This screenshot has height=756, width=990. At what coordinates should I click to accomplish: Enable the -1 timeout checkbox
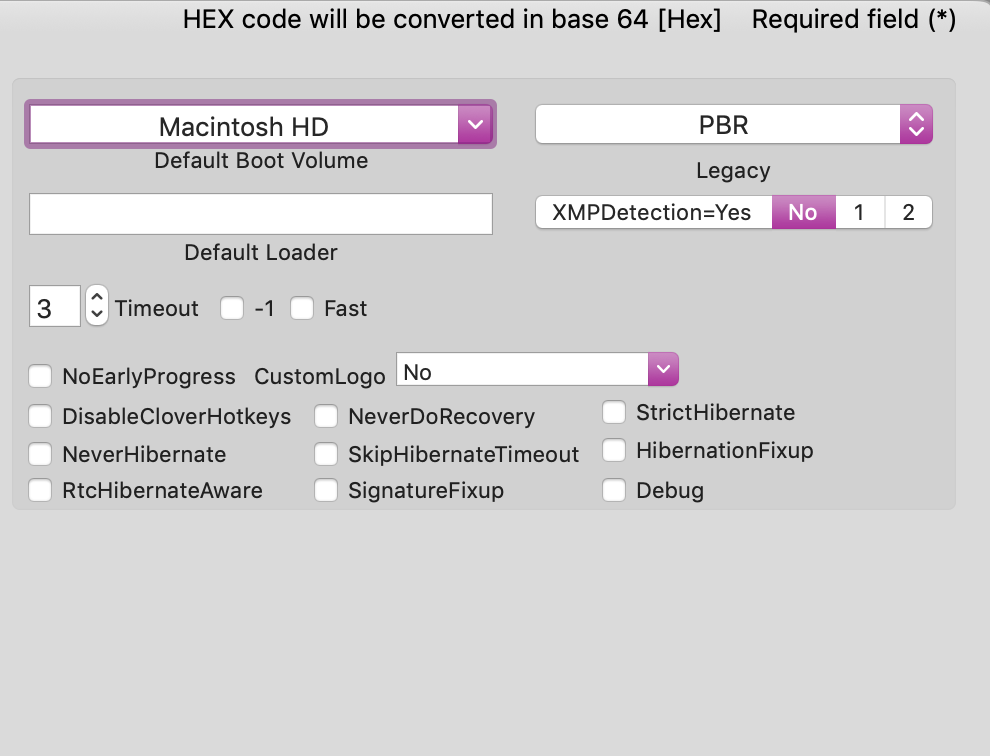[232, 308]
